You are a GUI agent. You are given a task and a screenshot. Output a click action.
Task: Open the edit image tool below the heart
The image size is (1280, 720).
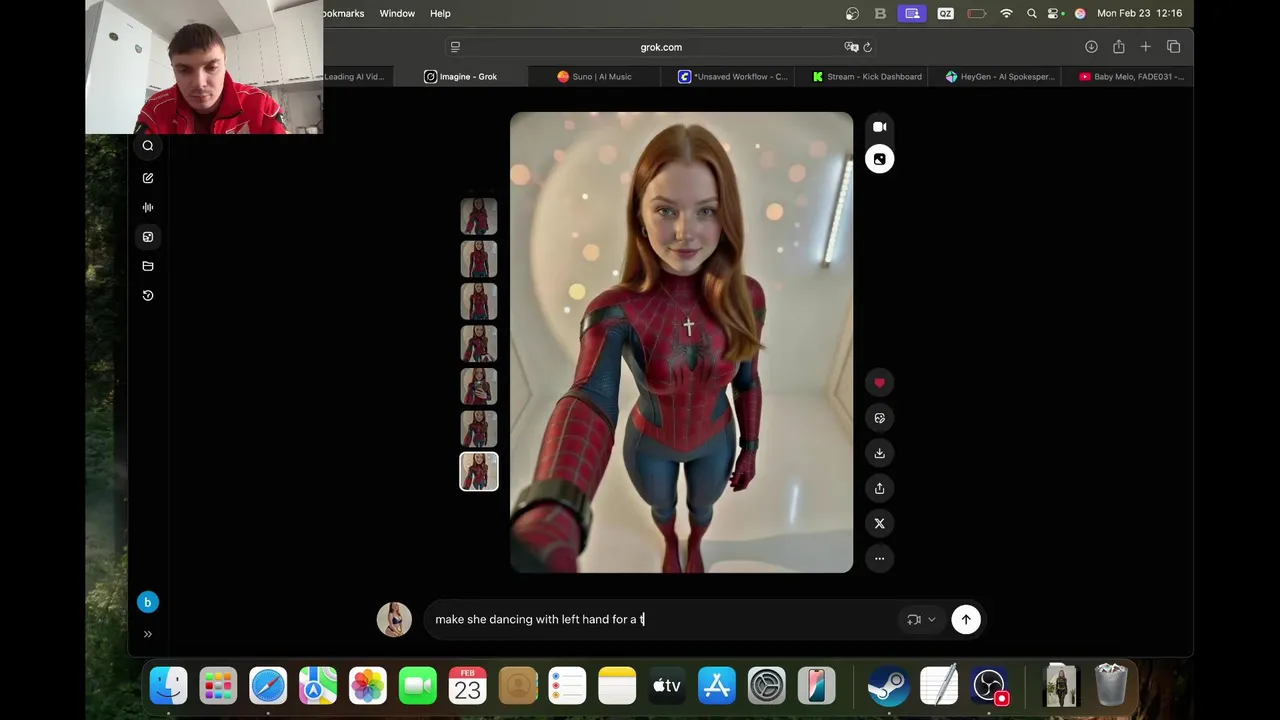point(880,418)
